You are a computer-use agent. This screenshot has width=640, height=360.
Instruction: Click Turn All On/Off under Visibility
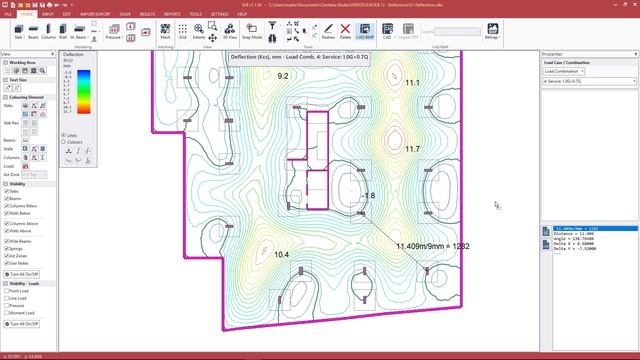pyautogui.click(x=22, y=274)
